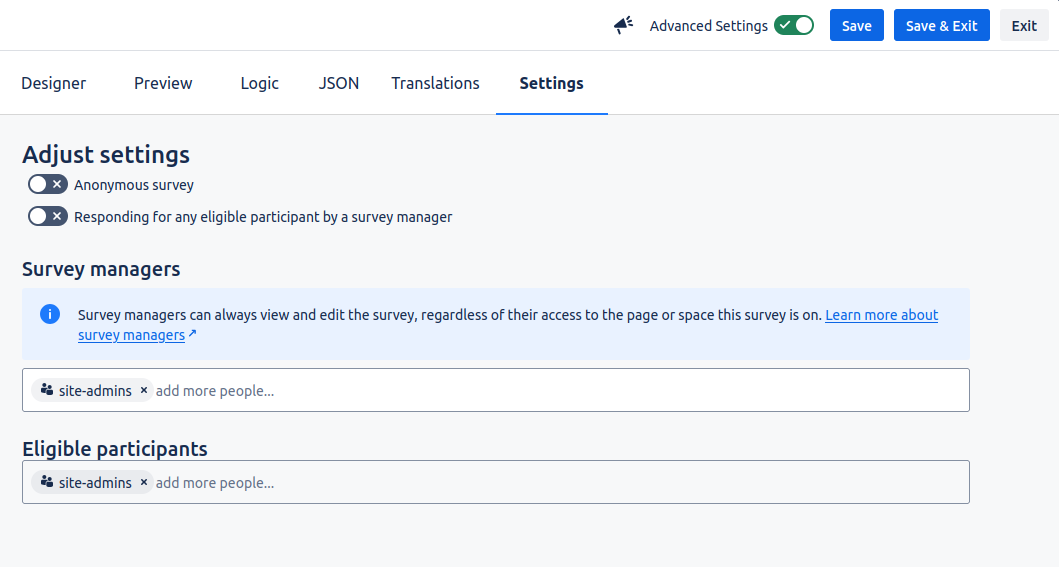Click the Save & Exit button
The height and width of the screenshot is (567, 1059).
(x=941, y=26)
